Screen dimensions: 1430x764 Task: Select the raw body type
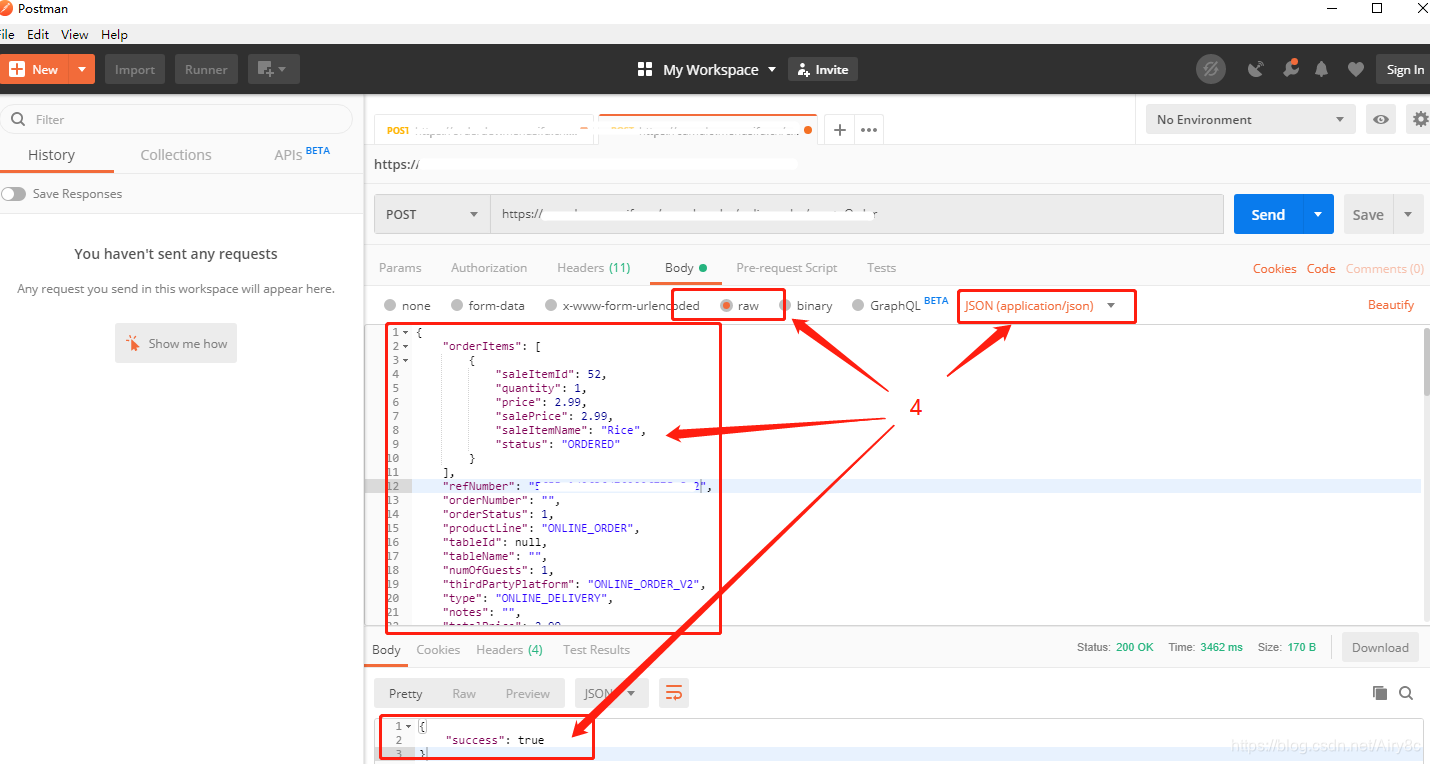click(727, 305)
